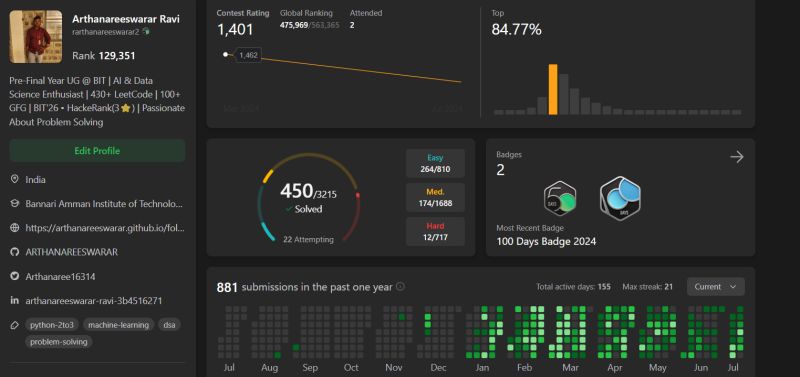Screen dimensions: 800x377
Task: Click the LinkedIn icon in the profile sidebar
Action: pyautogui.click(x=15, y=300)
